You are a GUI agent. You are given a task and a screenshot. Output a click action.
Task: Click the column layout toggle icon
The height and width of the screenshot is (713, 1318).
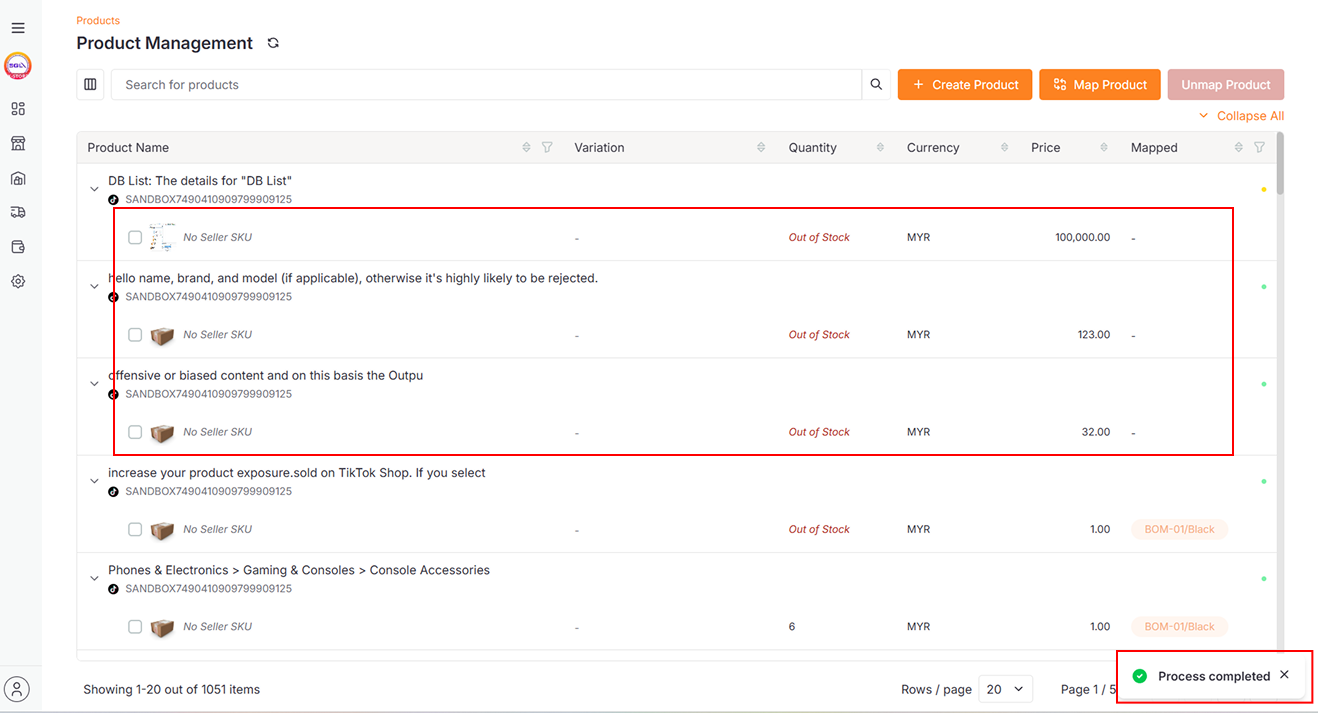coord(91,85)
